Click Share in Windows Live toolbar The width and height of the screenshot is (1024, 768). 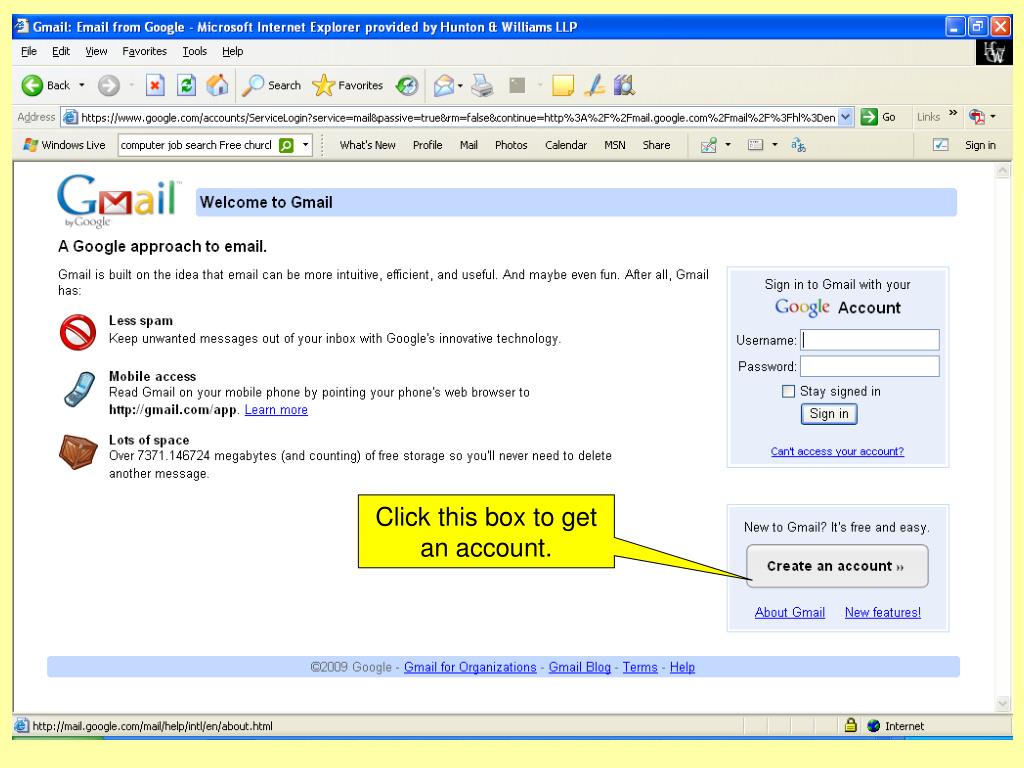point(656,145)
